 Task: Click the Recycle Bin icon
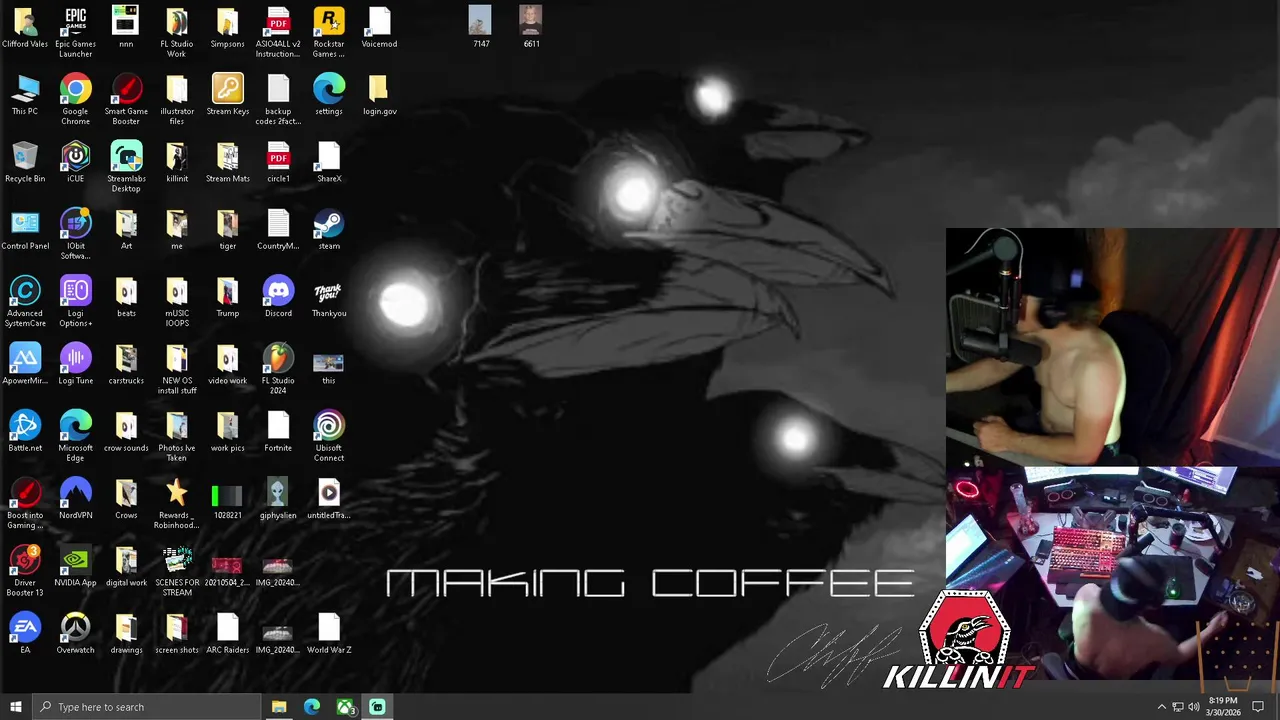(x=25, y=157)
